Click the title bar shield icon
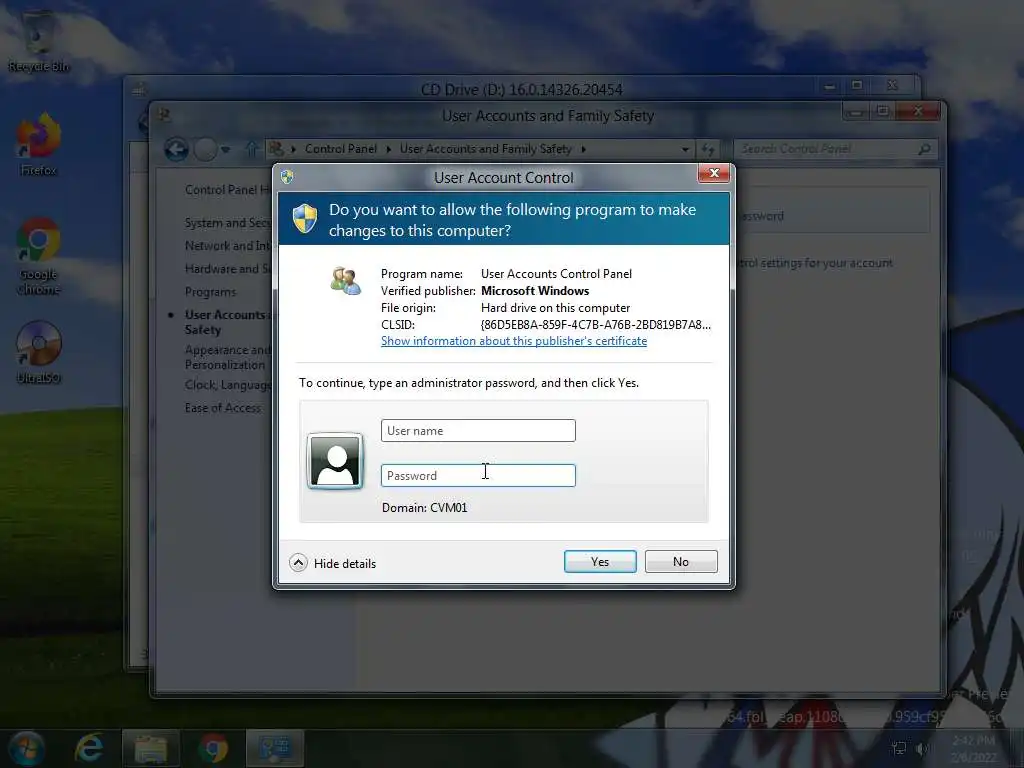Viewport: 1024px width, 768px height. (x=287, y=176)
